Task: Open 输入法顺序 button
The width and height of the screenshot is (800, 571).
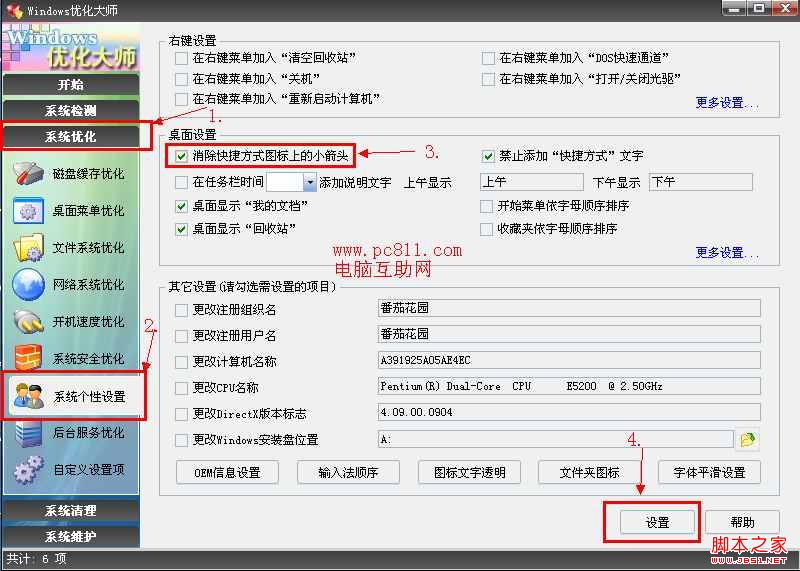Action: coord(348,473)
